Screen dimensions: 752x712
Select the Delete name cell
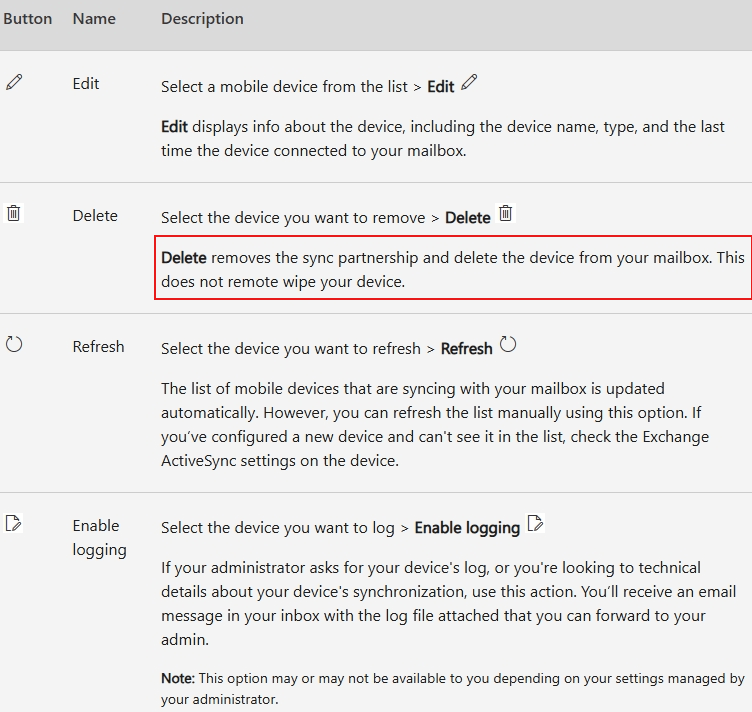(x=95, y=216)
